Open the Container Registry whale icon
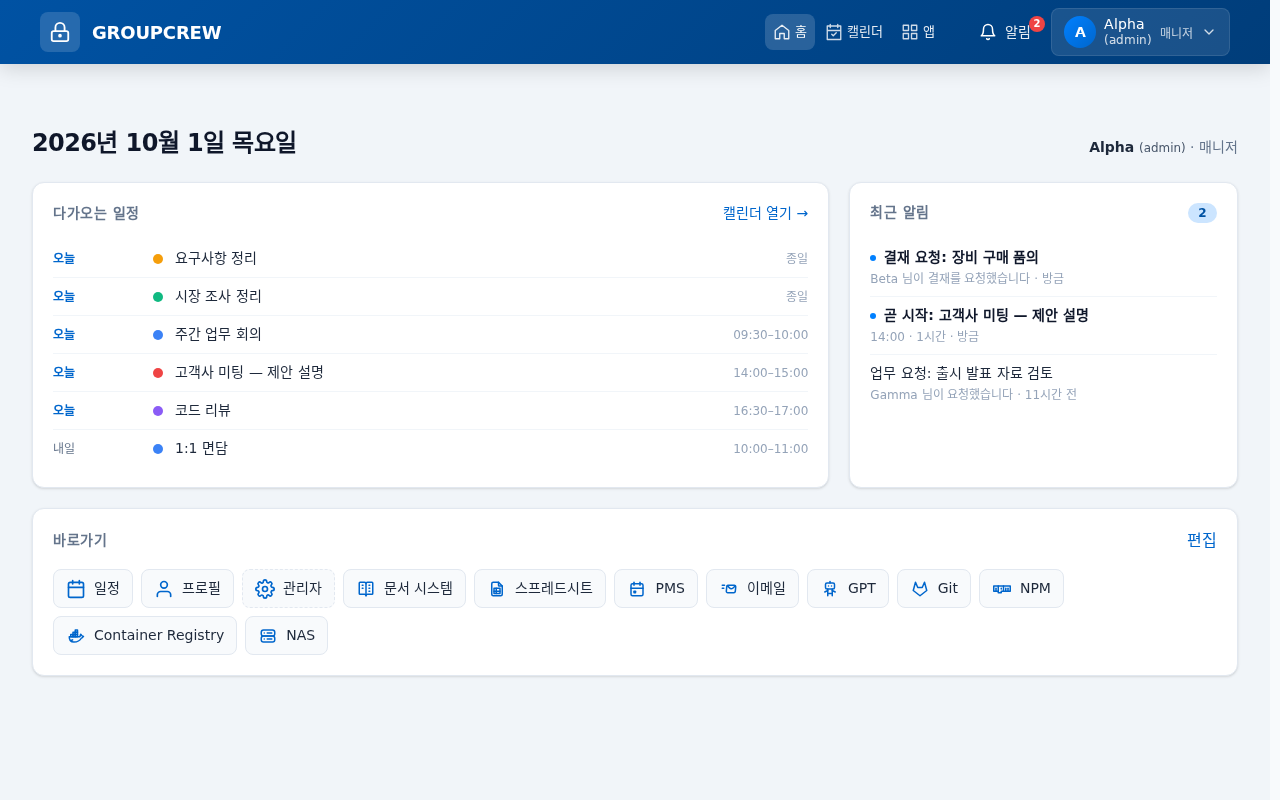This screenshot has width=1280, height=800. [x=76, y=636]
